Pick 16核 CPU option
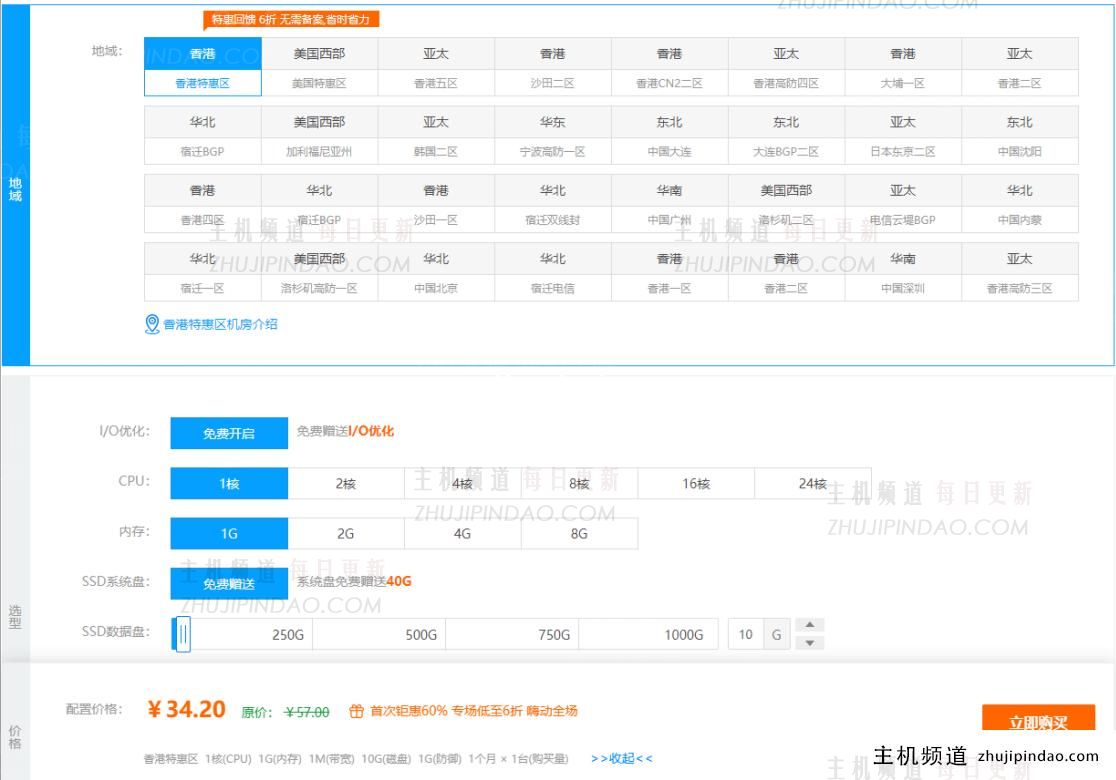Screen dimensions: 1116x780 point(696,483)
